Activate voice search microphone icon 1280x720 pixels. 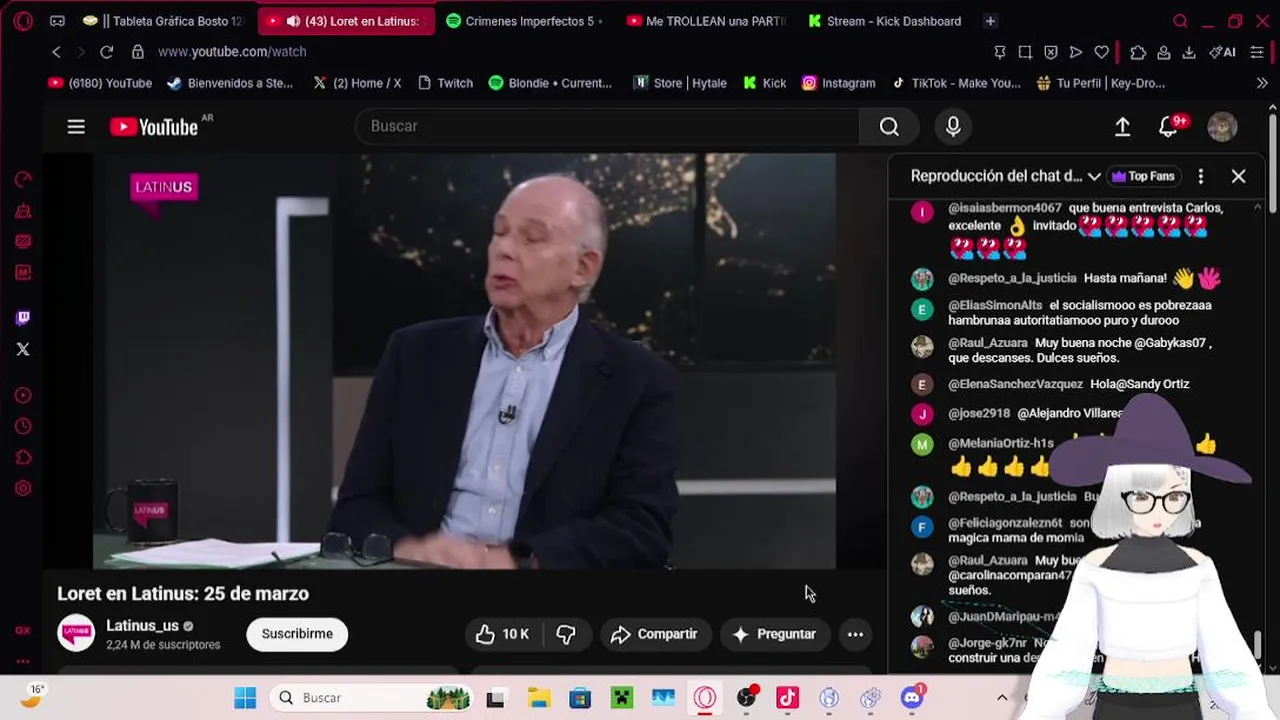(953, 126)
